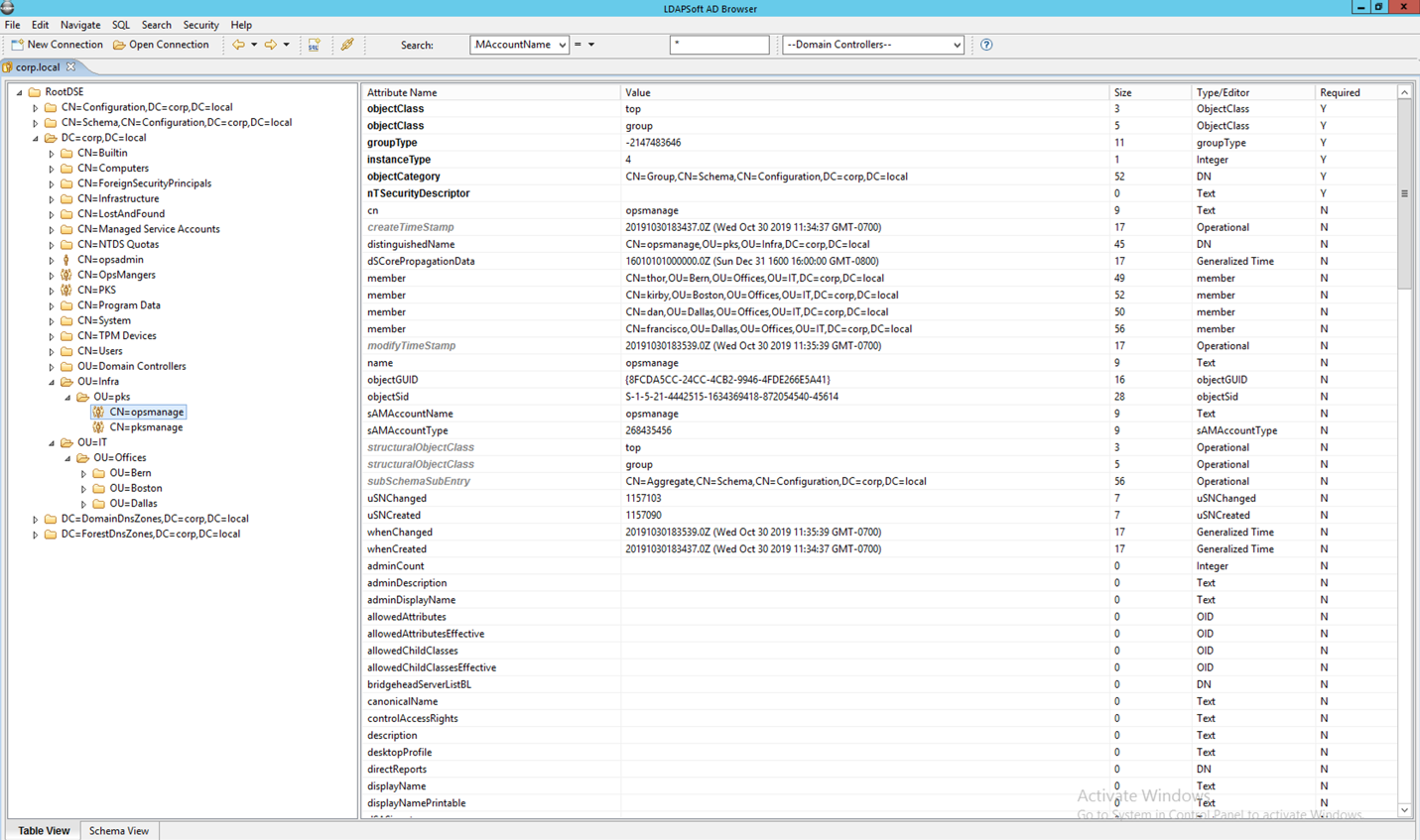The image size is (1420, 840).
Task: Open the SQL query toolbar icon
Action: coord(314,45)
